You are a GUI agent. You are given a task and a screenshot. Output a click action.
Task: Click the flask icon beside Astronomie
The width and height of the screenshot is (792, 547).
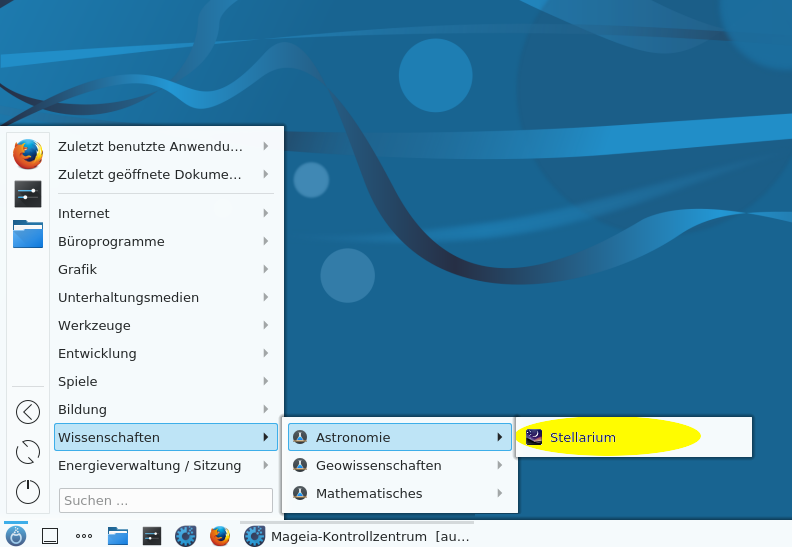[300, 437]
